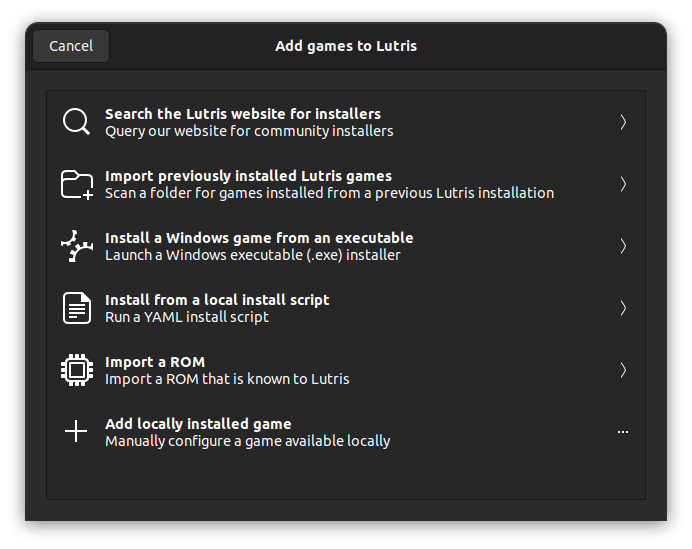
Task: Click the magnifying glass search icon
Action: pyautogui.click(x=76, y=122)
